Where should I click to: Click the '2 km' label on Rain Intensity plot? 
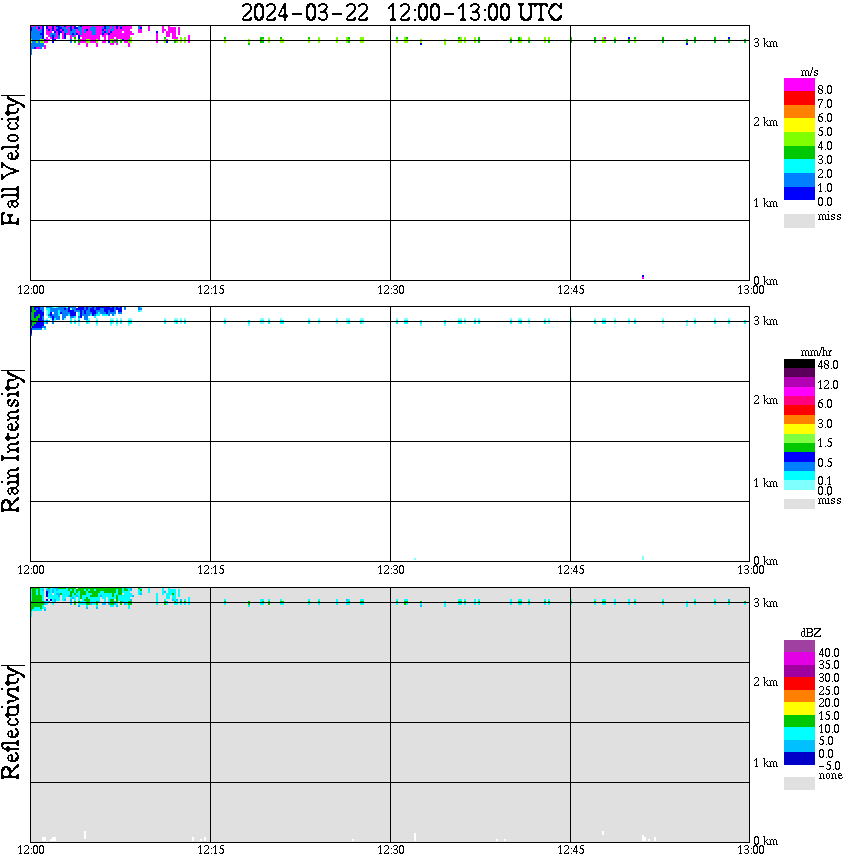pyautogui.click(x=765, y=400)
